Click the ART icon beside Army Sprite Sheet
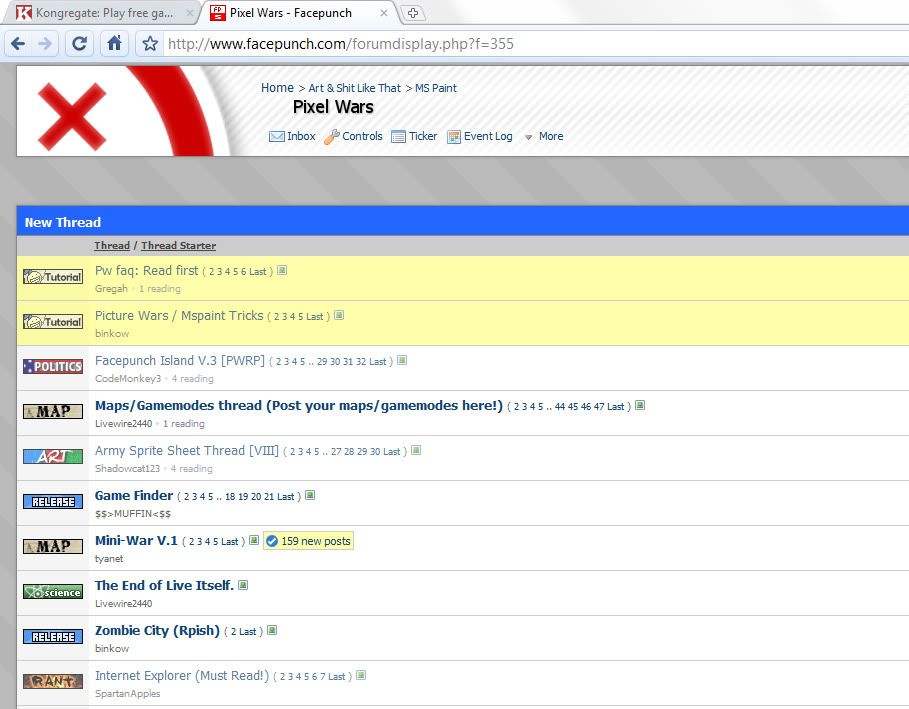The width and height of the screenshot is (909, 709). (x=53, y=457)
